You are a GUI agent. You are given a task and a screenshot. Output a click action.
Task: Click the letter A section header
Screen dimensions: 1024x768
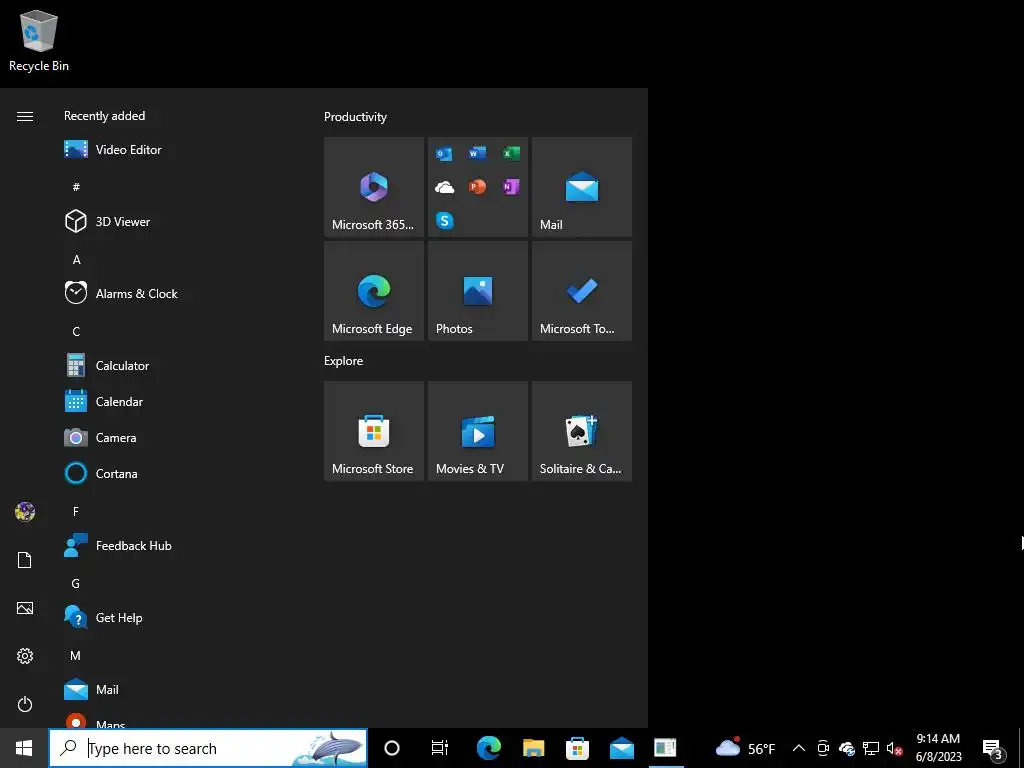76,259
